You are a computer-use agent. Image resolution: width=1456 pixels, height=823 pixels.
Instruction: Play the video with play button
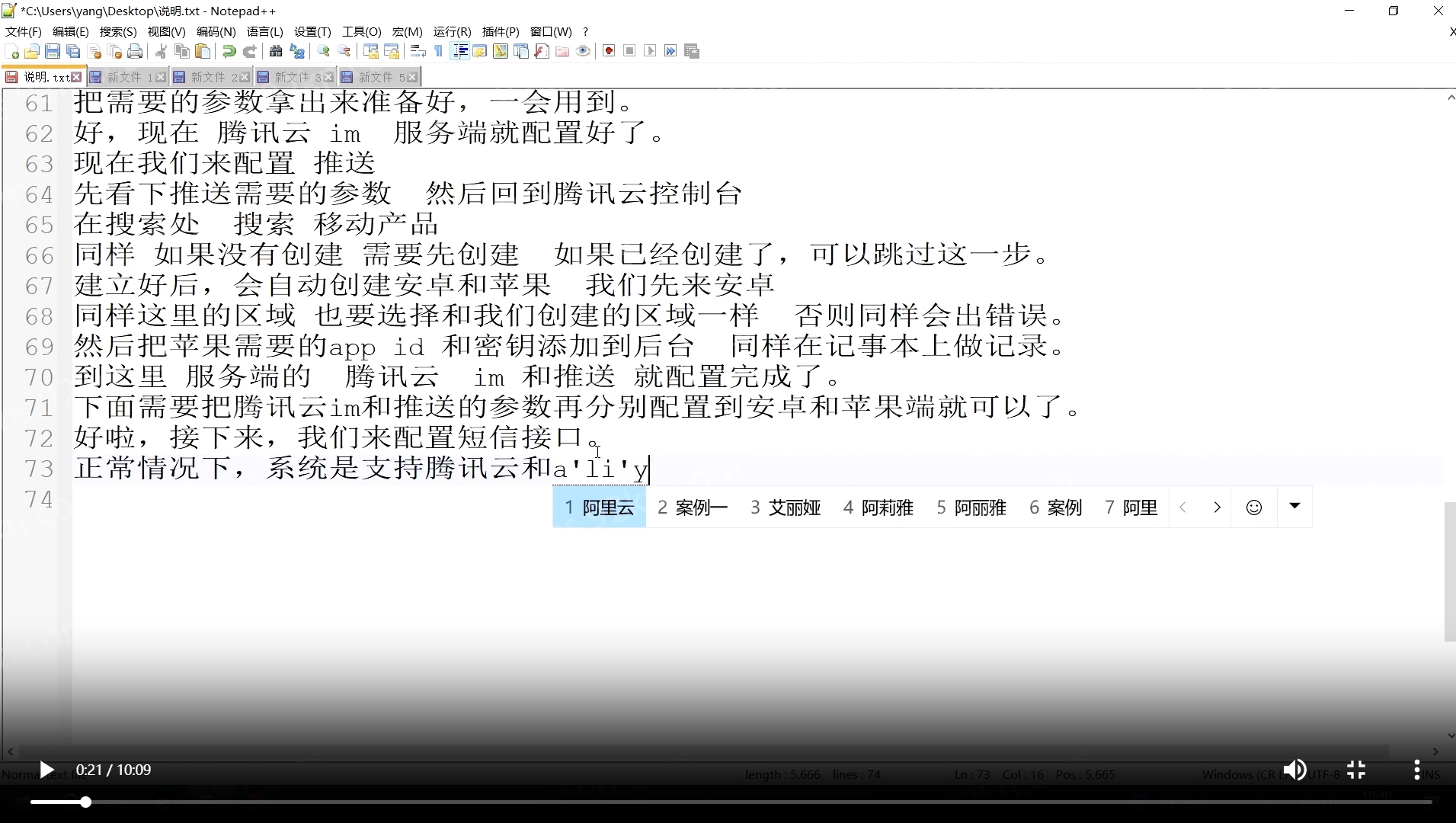pyautogui.click(x=46, y=770)
